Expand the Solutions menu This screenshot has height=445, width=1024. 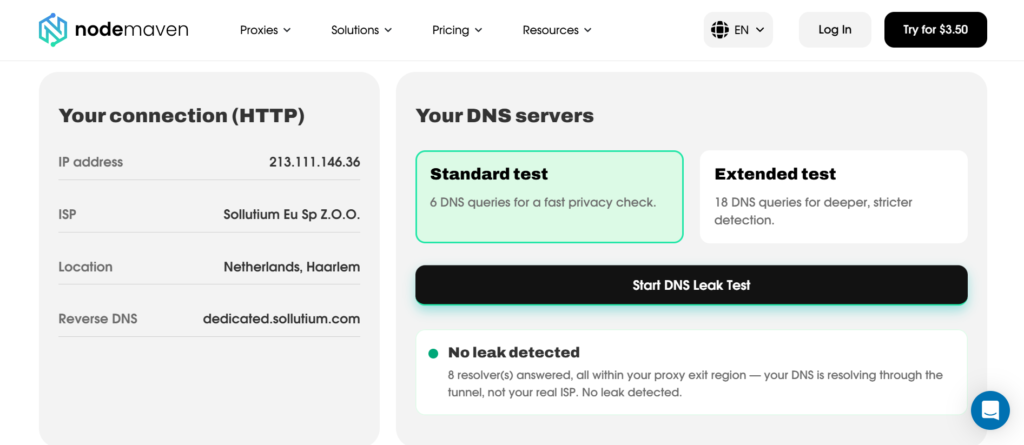coord(361,30)
